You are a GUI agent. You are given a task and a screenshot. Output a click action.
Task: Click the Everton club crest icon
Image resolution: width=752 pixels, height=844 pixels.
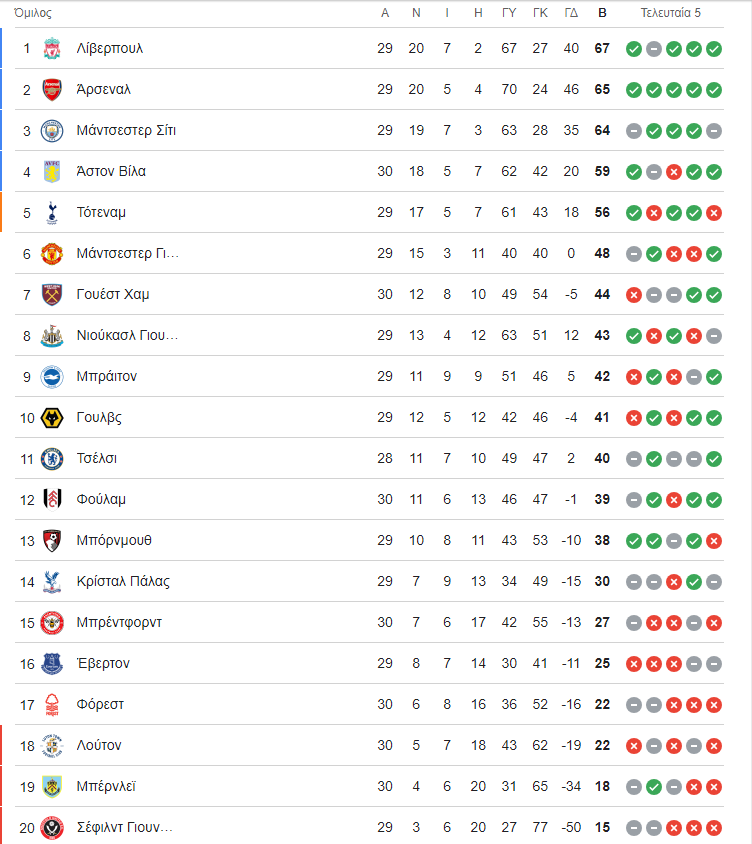52,664
